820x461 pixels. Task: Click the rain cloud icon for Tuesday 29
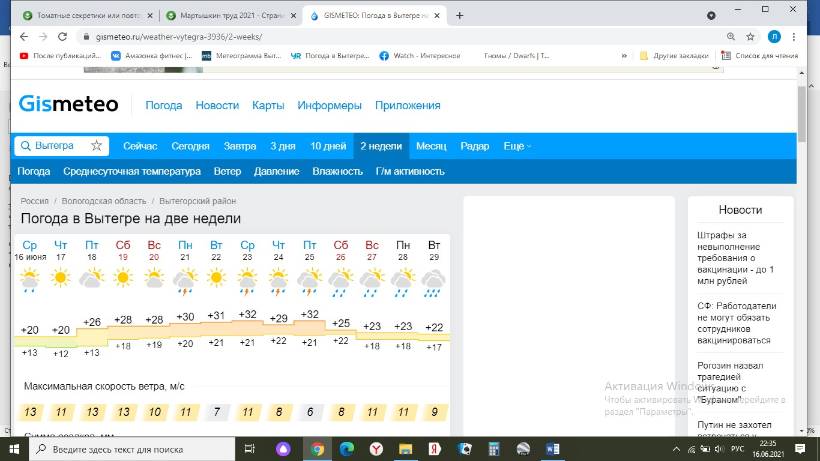434,283
